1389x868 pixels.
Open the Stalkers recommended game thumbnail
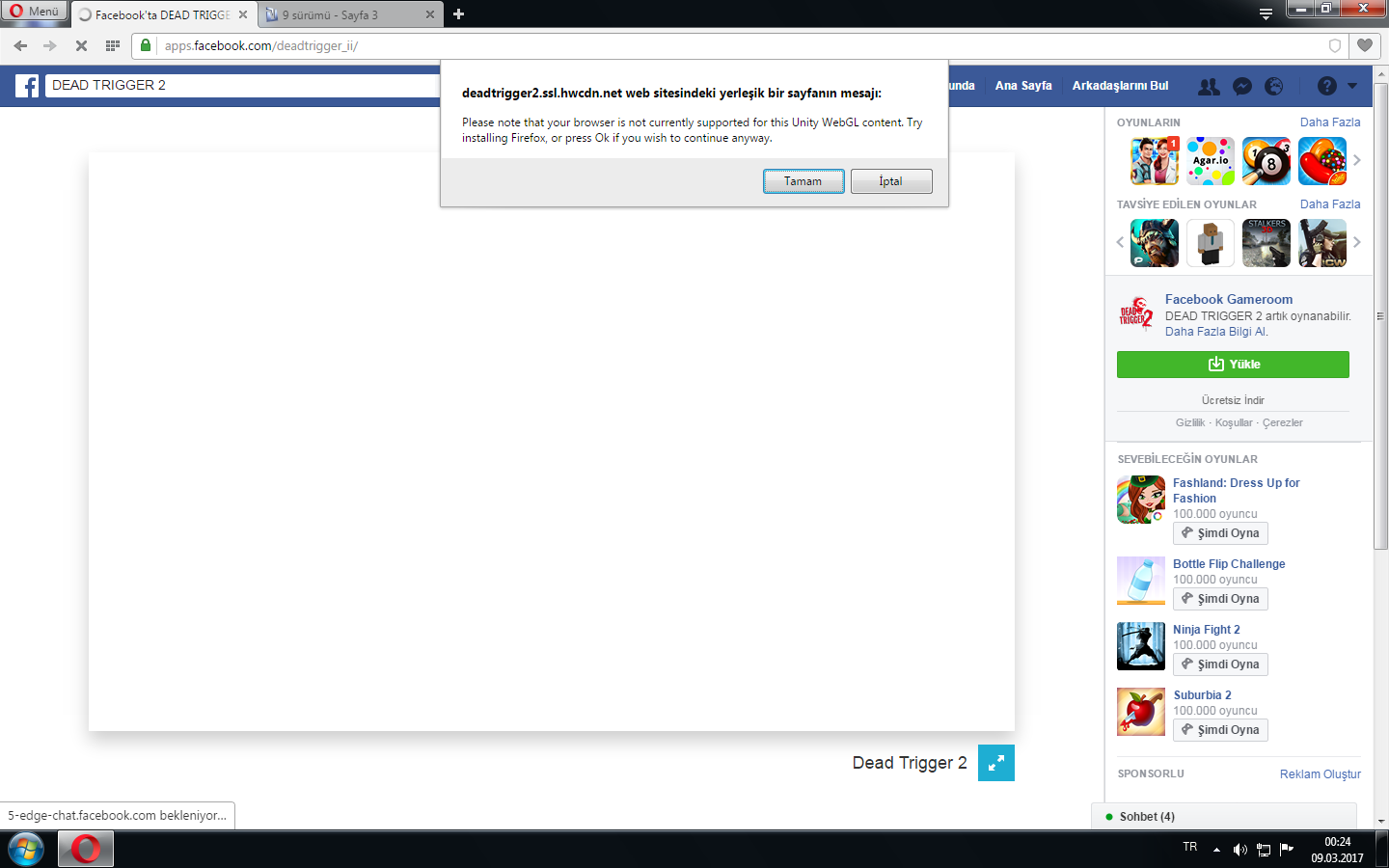pos(1266,243)
